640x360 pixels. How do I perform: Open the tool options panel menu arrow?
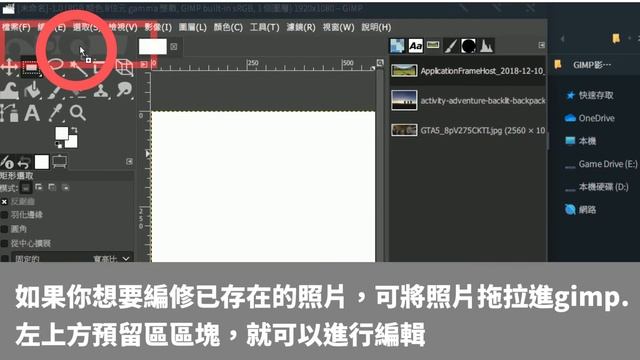click(x=129, y=162)
